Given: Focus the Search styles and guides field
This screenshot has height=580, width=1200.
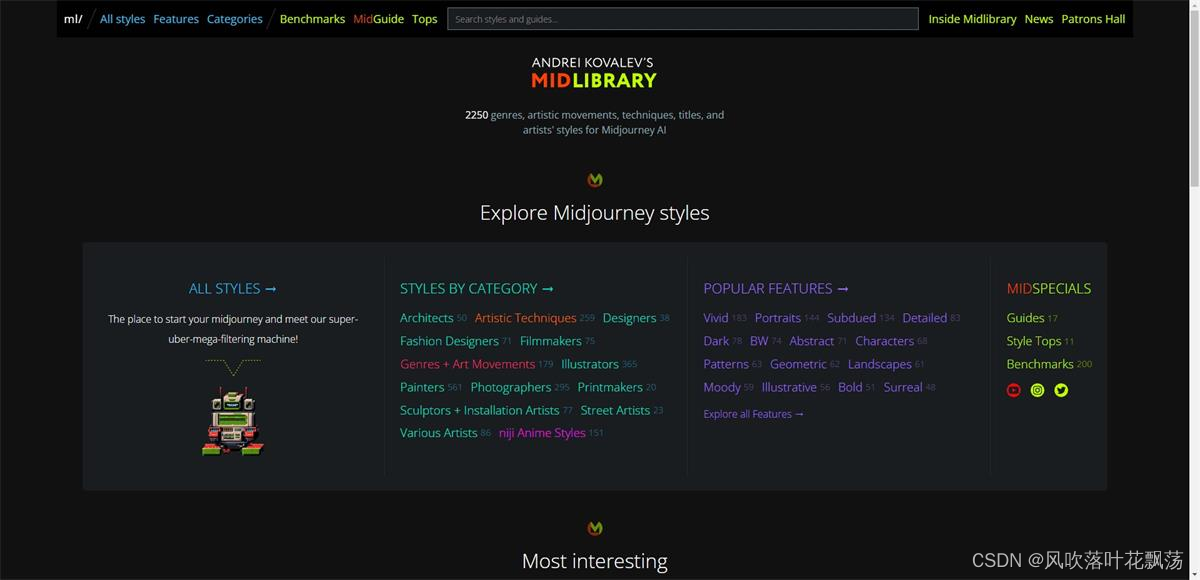Looking at the screenshot, I should [x=683, y=19].
